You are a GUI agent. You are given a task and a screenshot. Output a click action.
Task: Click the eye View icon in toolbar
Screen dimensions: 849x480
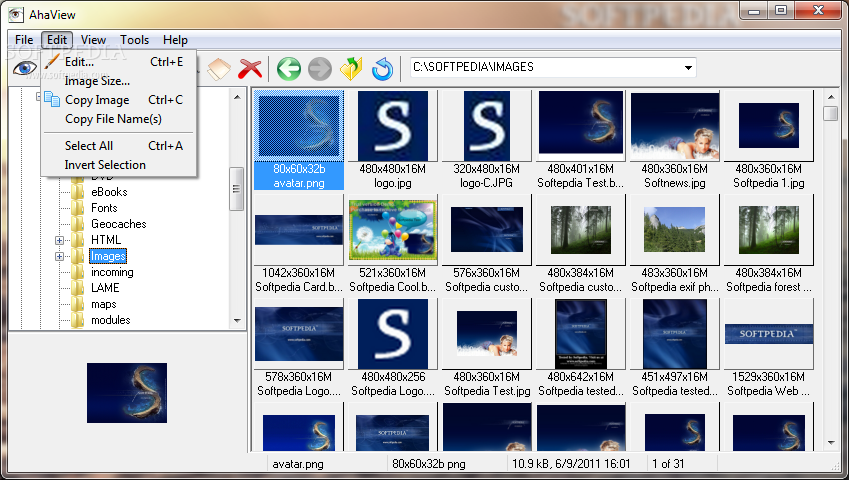pyautogui.click(x=25, y=69)
